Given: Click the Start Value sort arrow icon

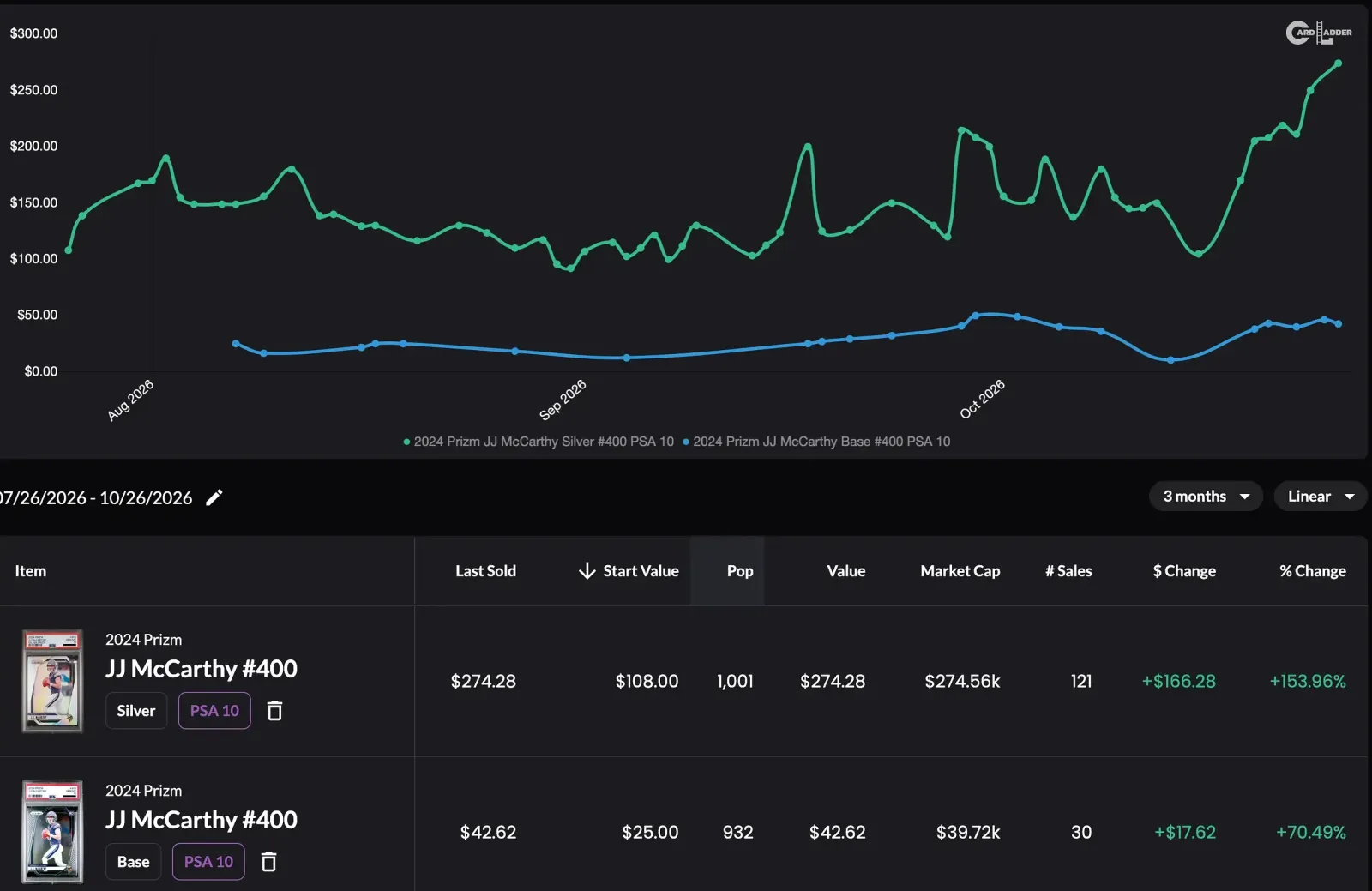Looking at the screenshot, I should (587, 571).
